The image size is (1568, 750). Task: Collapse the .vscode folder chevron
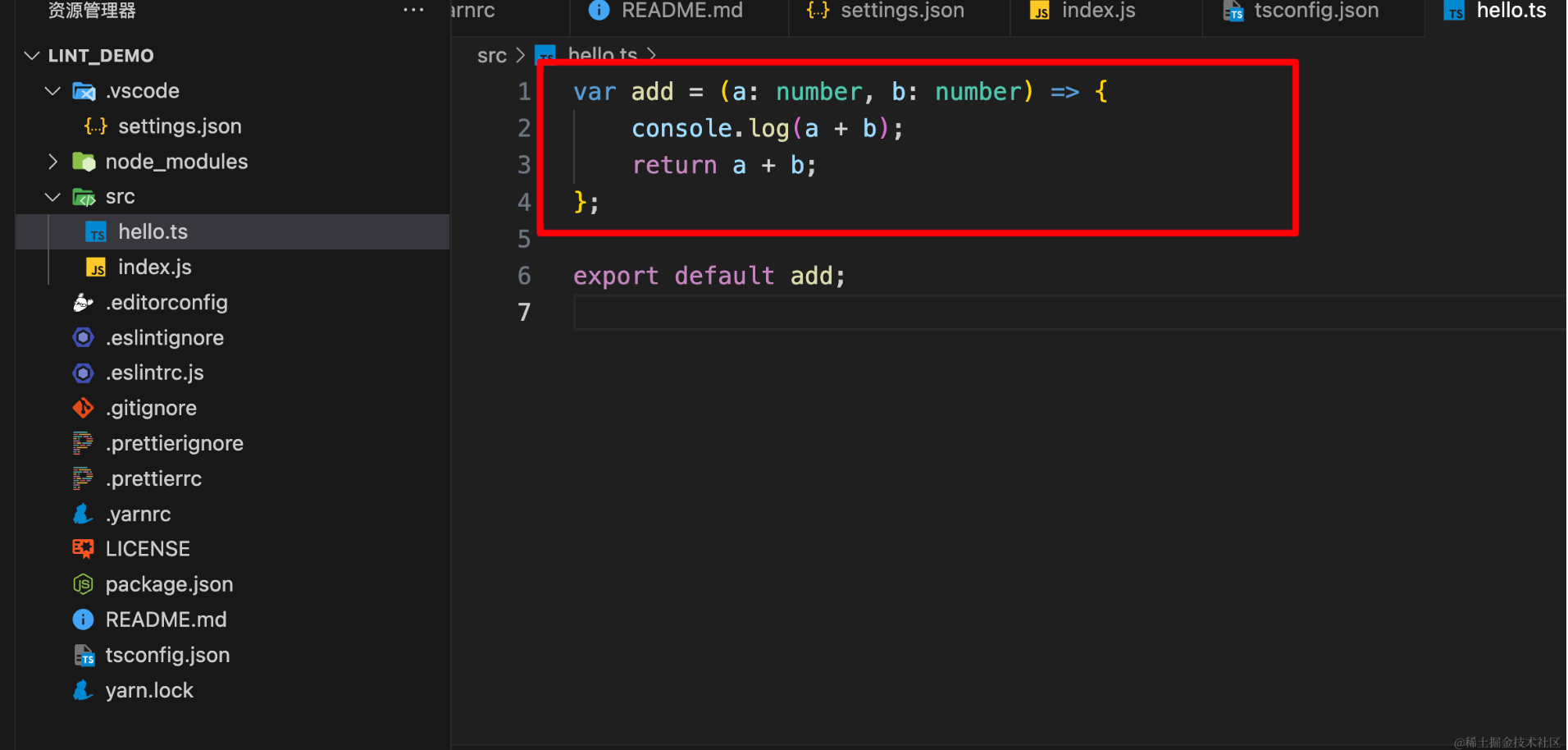click(x=52, y=91)
